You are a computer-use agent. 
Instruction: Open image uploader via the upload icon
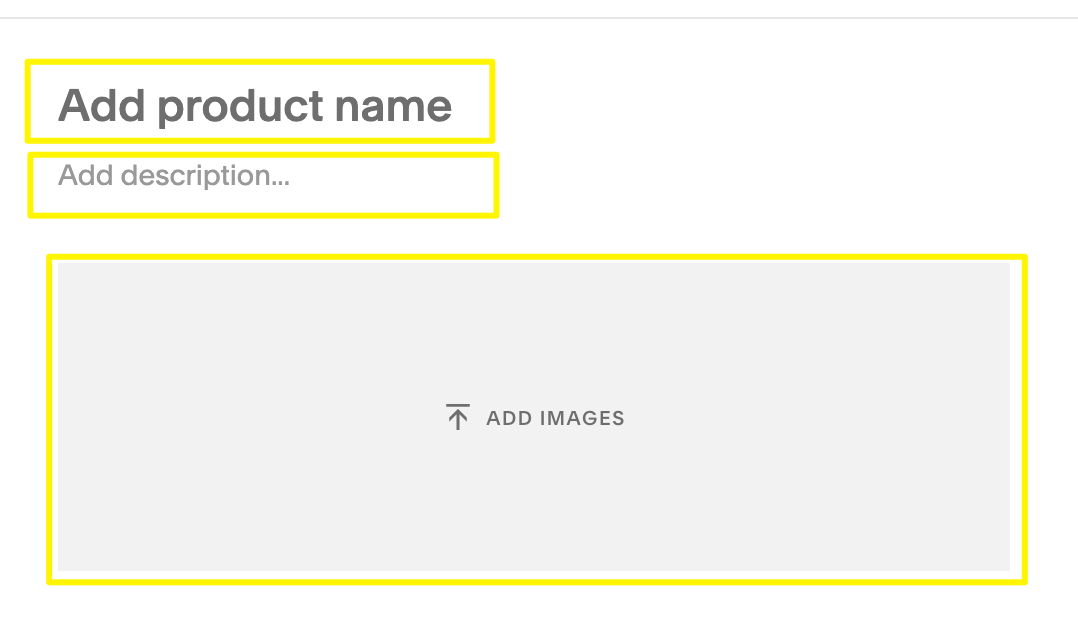tap(457, 418)
